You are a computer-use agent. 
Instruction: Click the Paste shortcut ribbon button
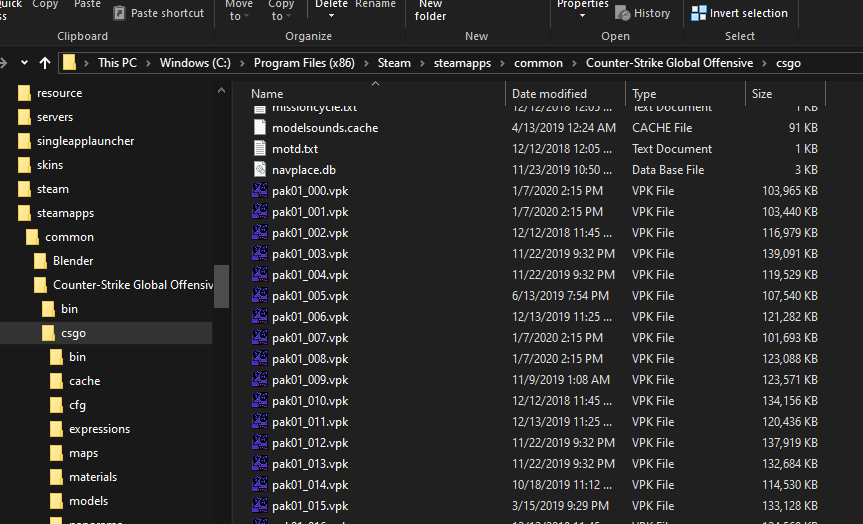coord(159,13)
